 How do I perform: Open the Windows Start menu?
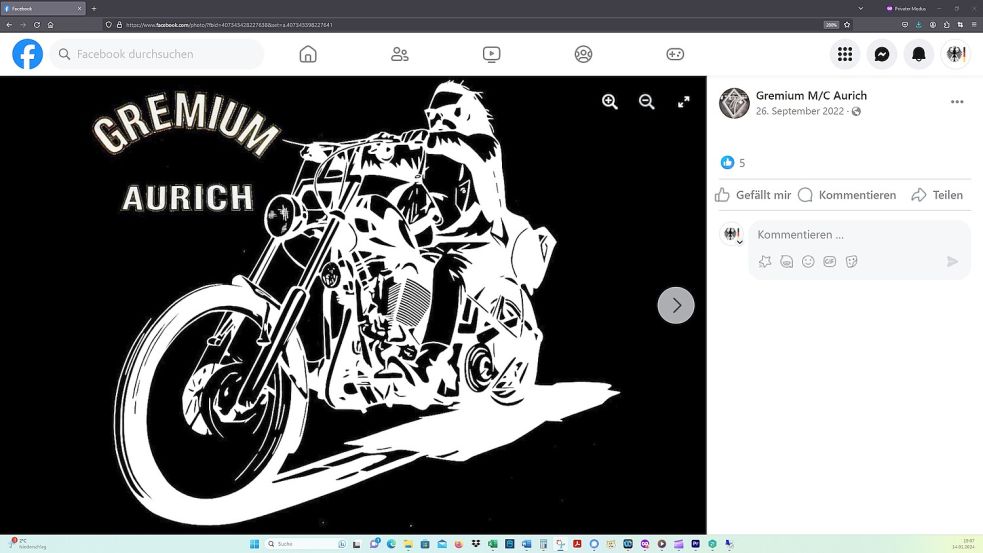coord(255,544)
